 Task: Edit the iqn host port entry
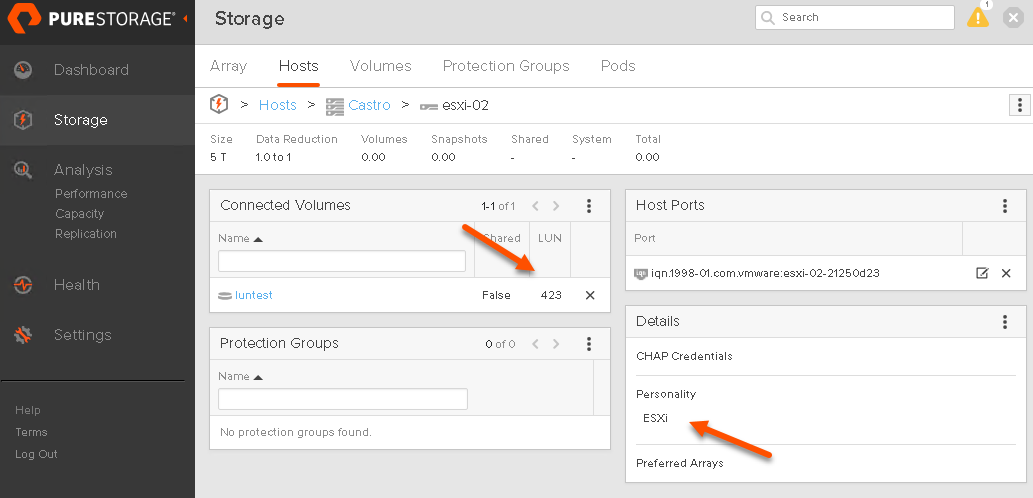pos(982,273)
